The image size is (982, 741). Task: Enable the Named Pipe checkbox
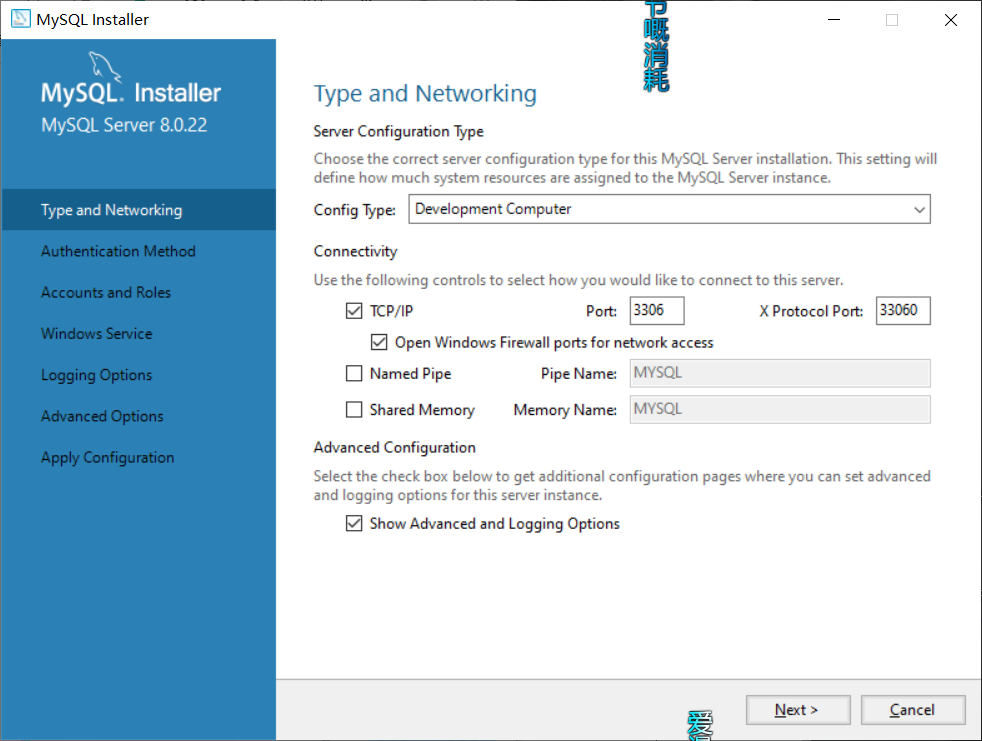354,373
